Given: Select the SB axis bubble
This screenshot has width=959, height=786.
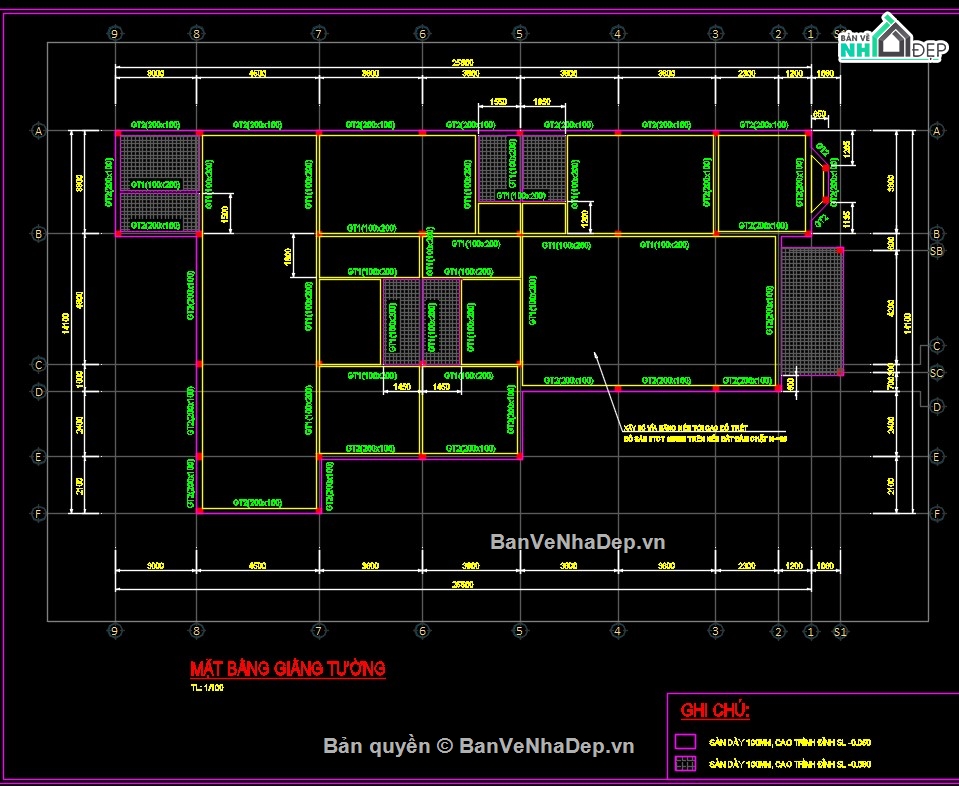Looking at the screenshot, I should coord(936,251).
